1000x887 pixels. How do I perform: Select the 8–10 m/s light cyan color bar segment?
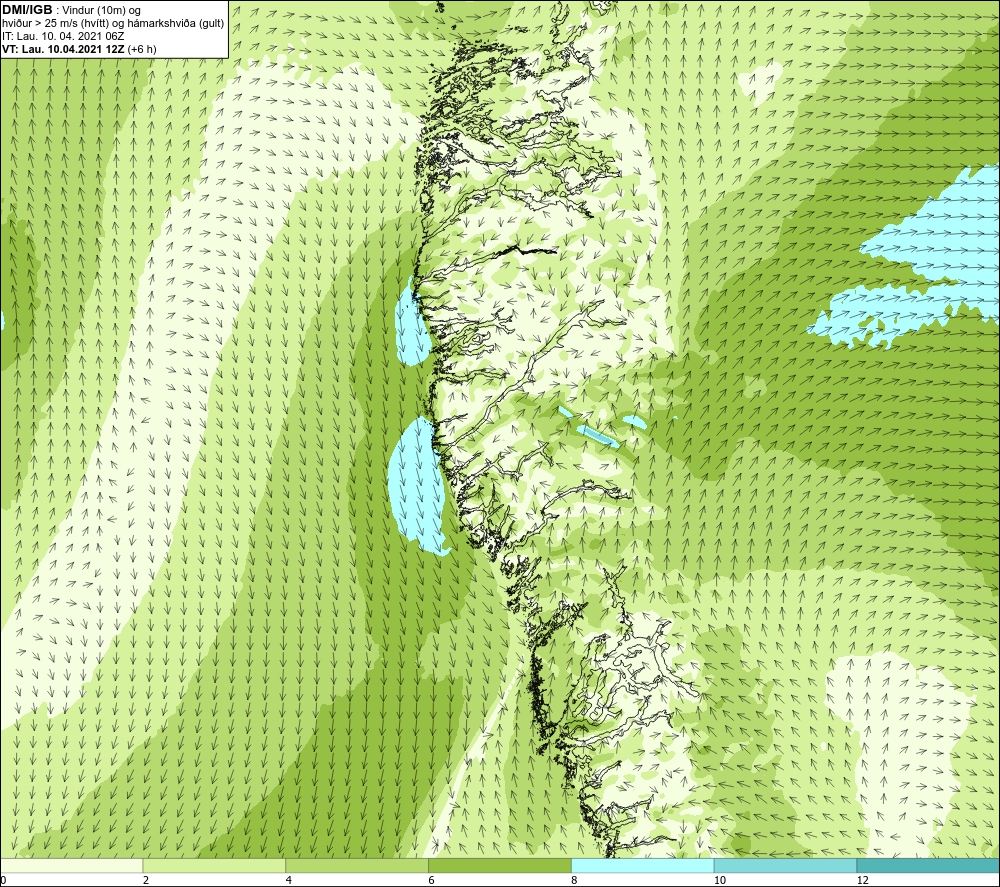643,865
